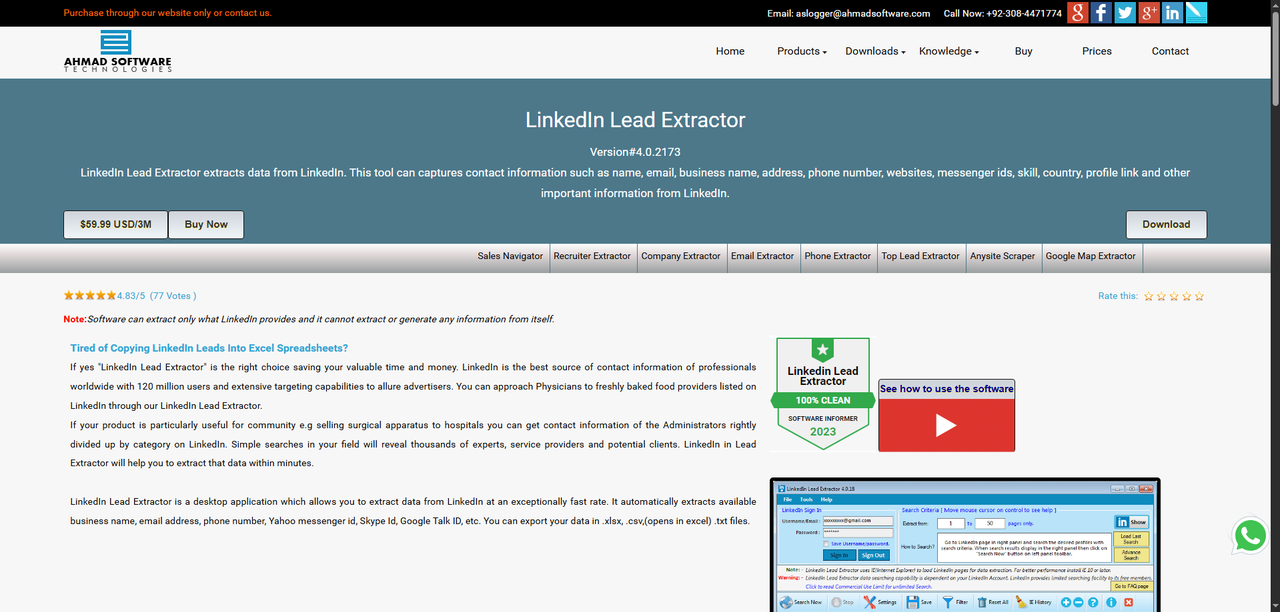This screenshot has height=612, width=1280.
Task: Open the Google Plus icon
Action: (1149, 13)
